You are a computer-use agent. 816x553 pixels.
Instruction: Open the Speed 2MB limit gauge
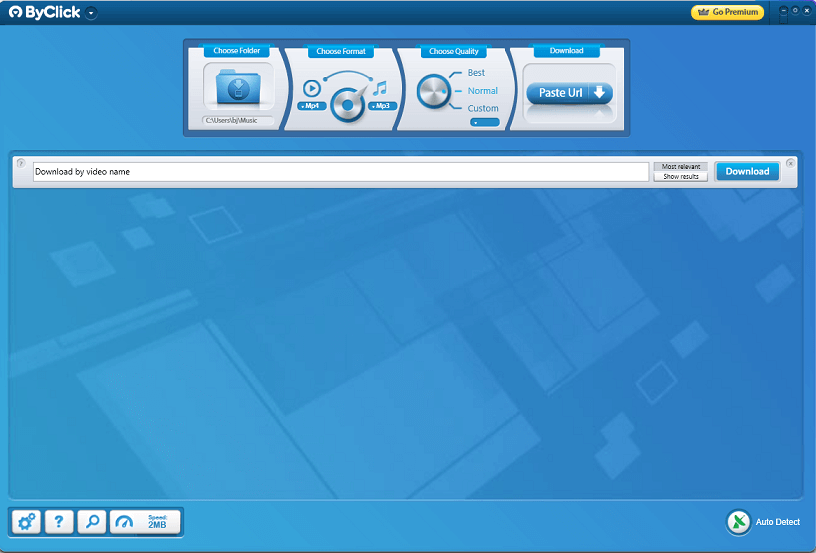click(x=145, y=521)
